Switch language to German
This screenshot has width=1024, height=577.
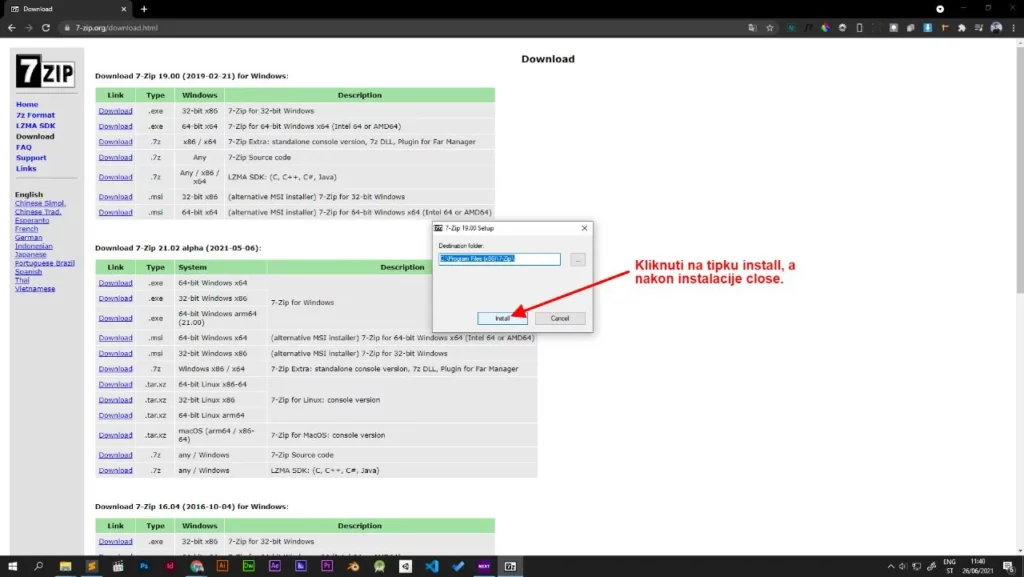pos(28,238)
